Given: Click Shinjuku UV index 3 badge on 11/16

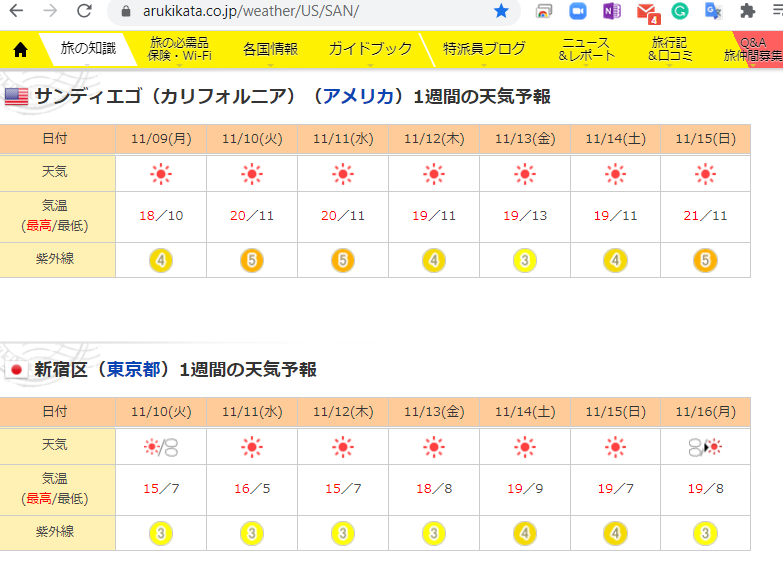Looking at the screenshot, I should pyautogui.click(x=705, y=534).
